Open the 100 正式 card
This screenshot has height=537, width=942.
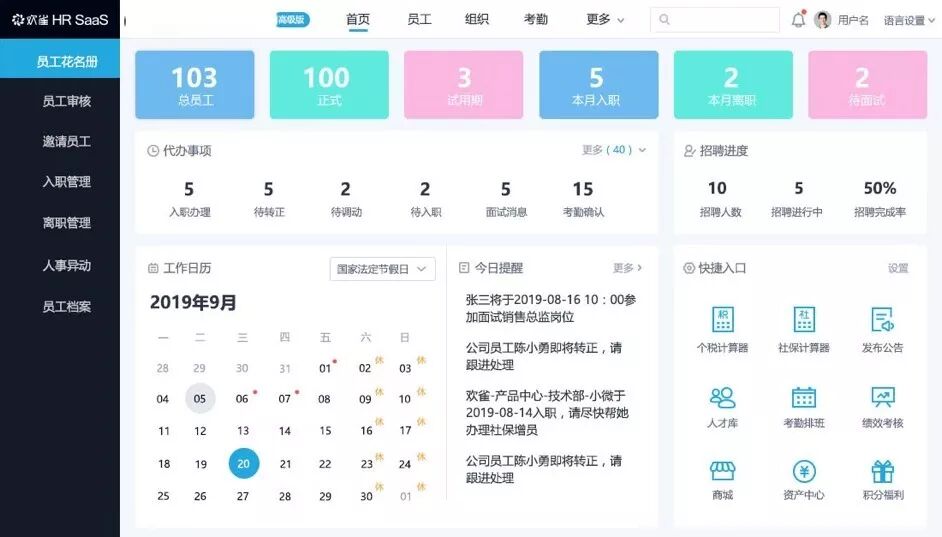329,85
